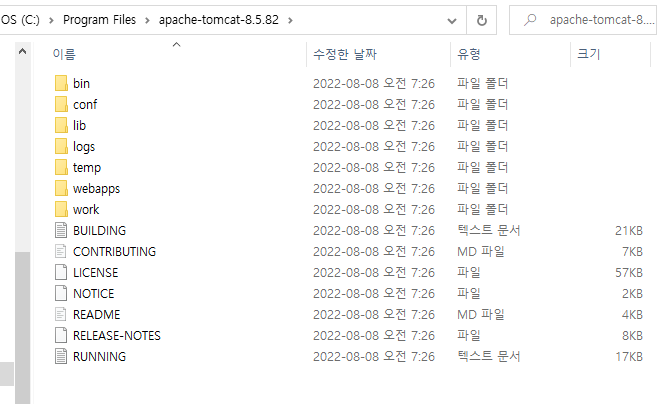Viewport: 663px width, 404px height.
Task: Select the work folder name
Action: tap(86, 209)
